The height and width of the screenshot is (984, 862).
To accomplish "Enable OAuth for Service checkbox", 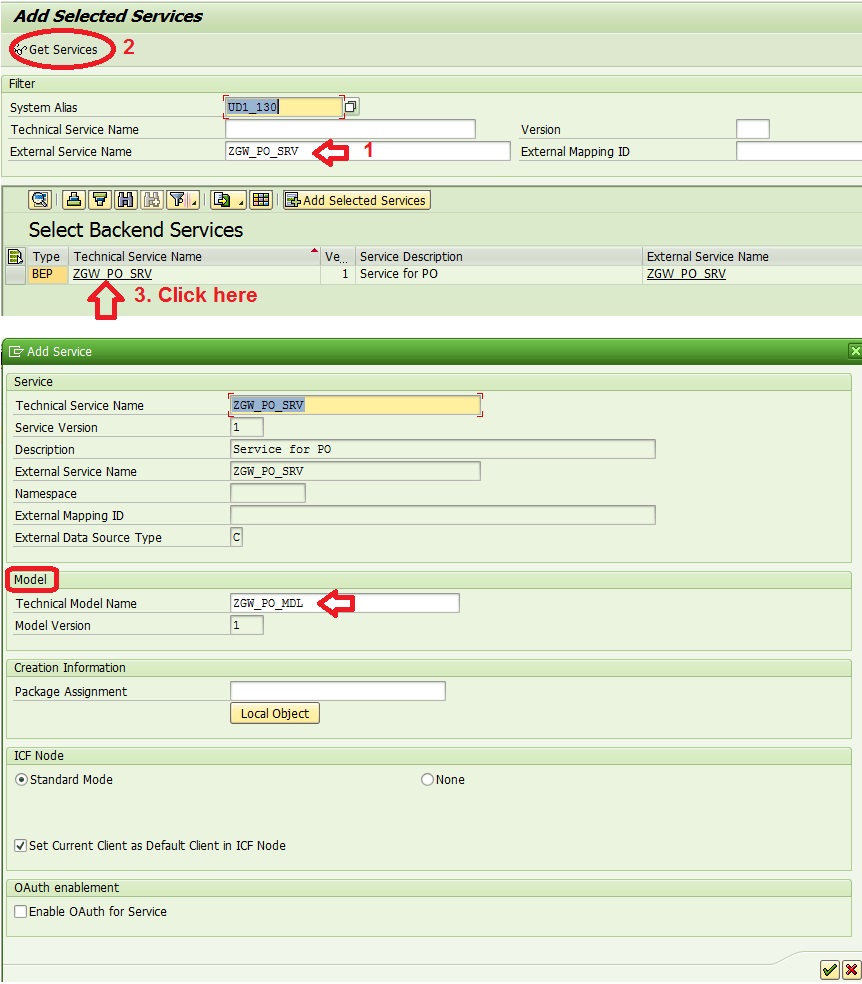I will pyautogui.click(x=21, y=911).
